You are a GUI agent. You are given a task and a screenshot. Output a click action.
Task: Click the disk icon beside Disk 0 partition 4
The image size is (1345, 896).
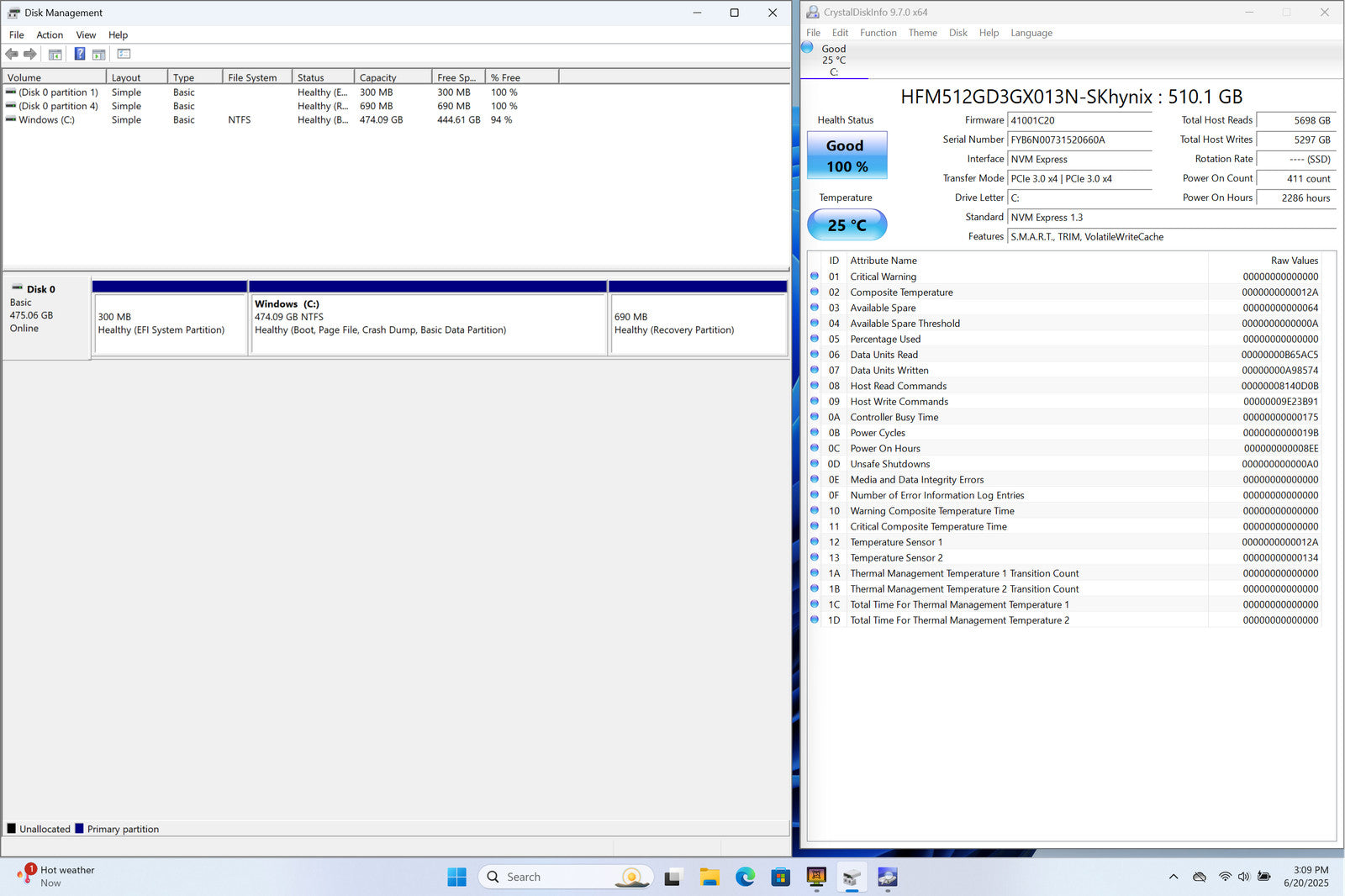coord(11,105)
